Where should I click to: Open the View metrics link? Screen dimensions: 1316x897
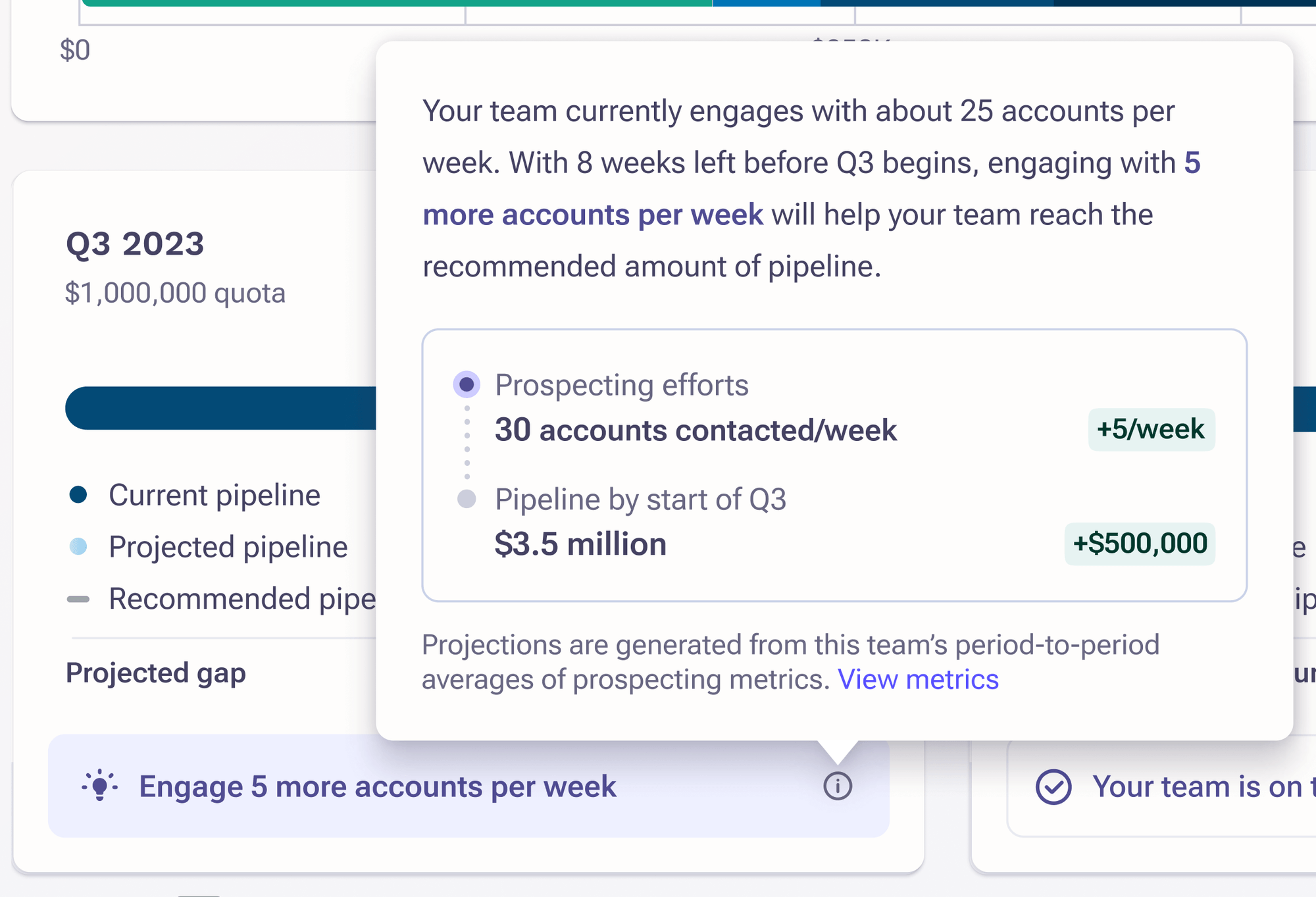(x=918, y=679)
